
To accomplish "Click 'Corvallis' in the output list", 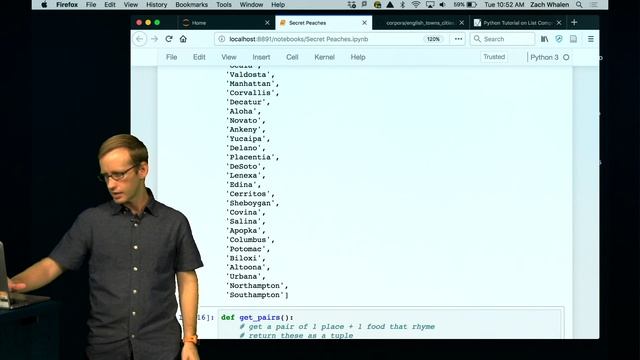I will (252, 93).
